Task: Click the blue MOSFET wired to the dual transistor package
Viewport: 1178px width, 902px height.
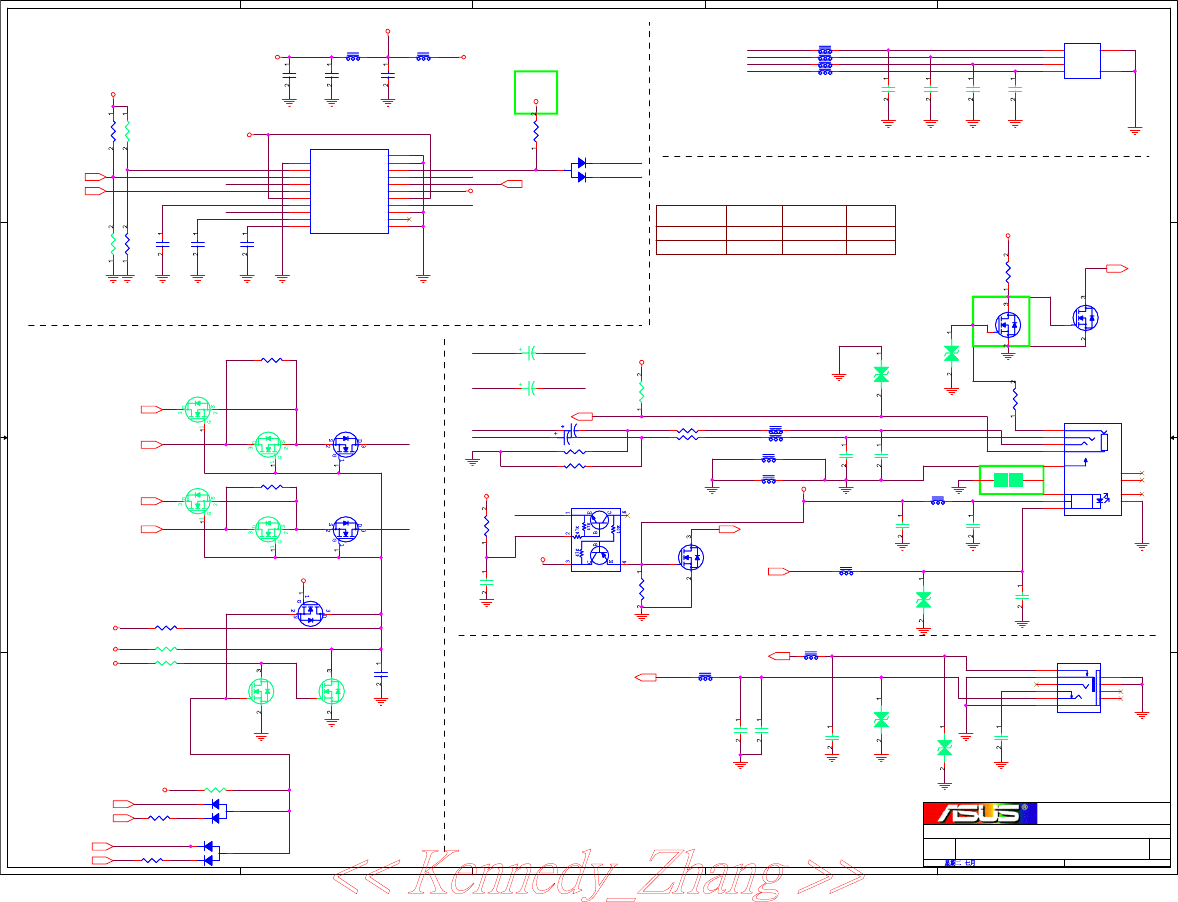Action: (x=690, y=557)
